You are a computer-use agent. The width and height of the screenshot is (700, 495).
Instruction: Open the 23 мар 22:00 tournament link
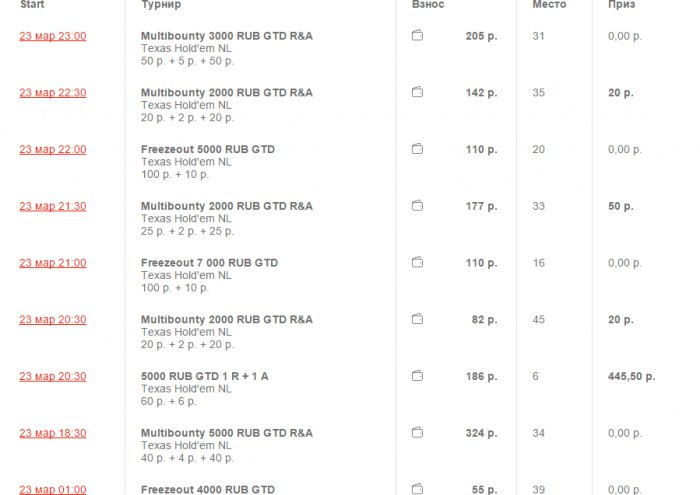click(53, 149)
